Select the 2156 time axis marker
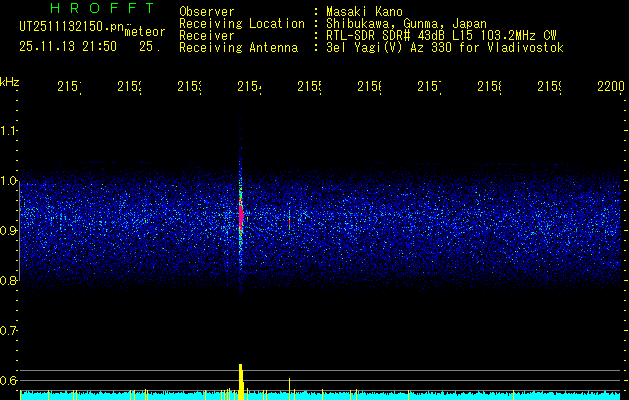The width and height of the screenshot is (629, 400). (x=369, y=87)
